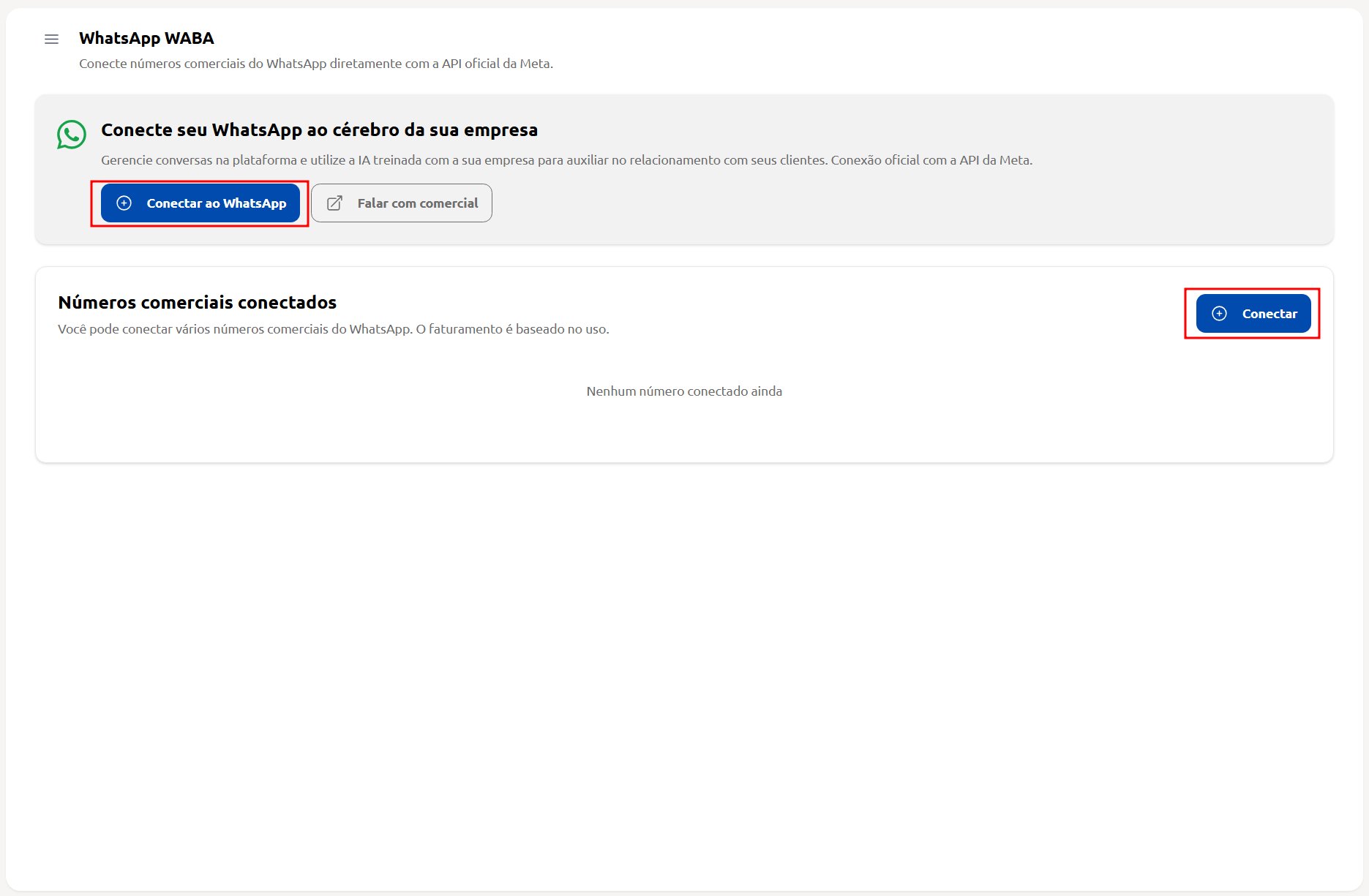Click the green WhatsApp logo icon
Image resolution: width=1369 pixels, height=896 pixels.
point(72,135)
